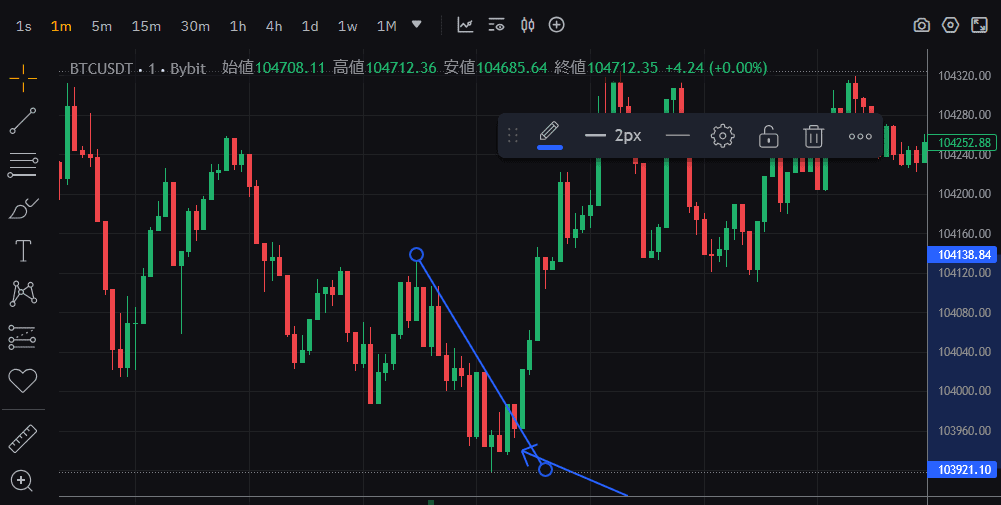Select the trend line drawing tool
The image size is (1001, 505).
pyautogui.click(x=22, y=121)
